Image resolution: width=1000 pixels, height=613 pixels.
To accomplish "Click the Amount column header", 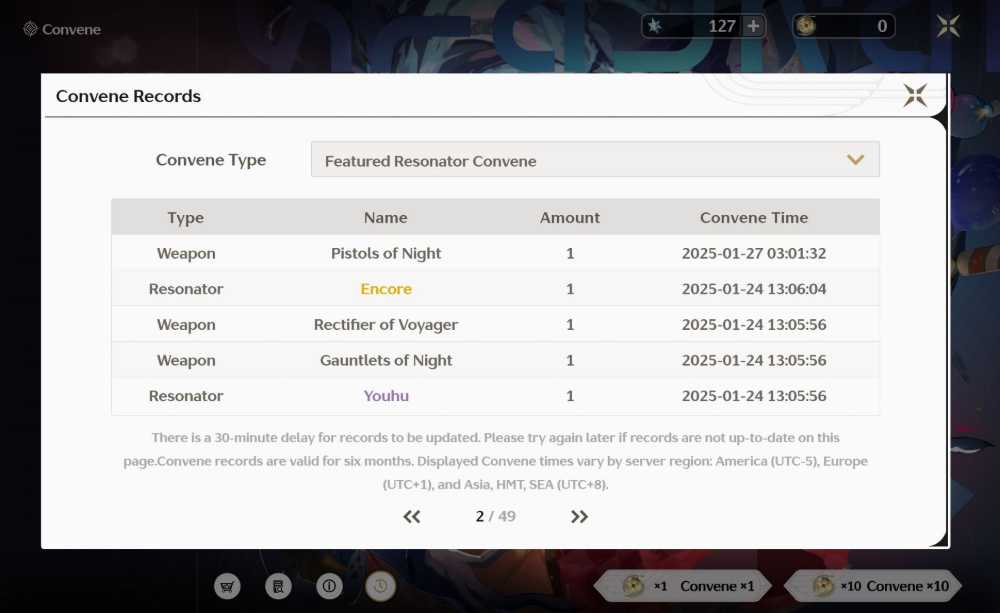I will pos(570,218).
